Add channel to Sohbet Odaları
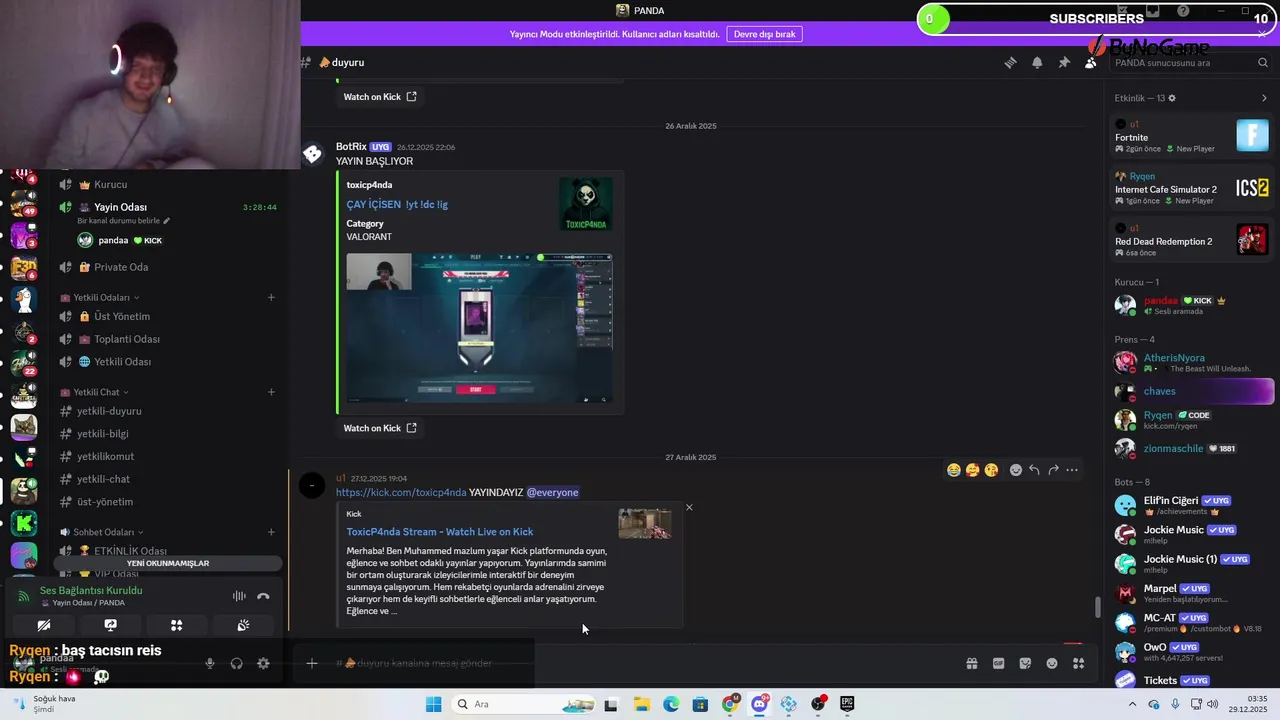Image resolution: width=1280 pixels, height=720 pixels. [271, 532]
